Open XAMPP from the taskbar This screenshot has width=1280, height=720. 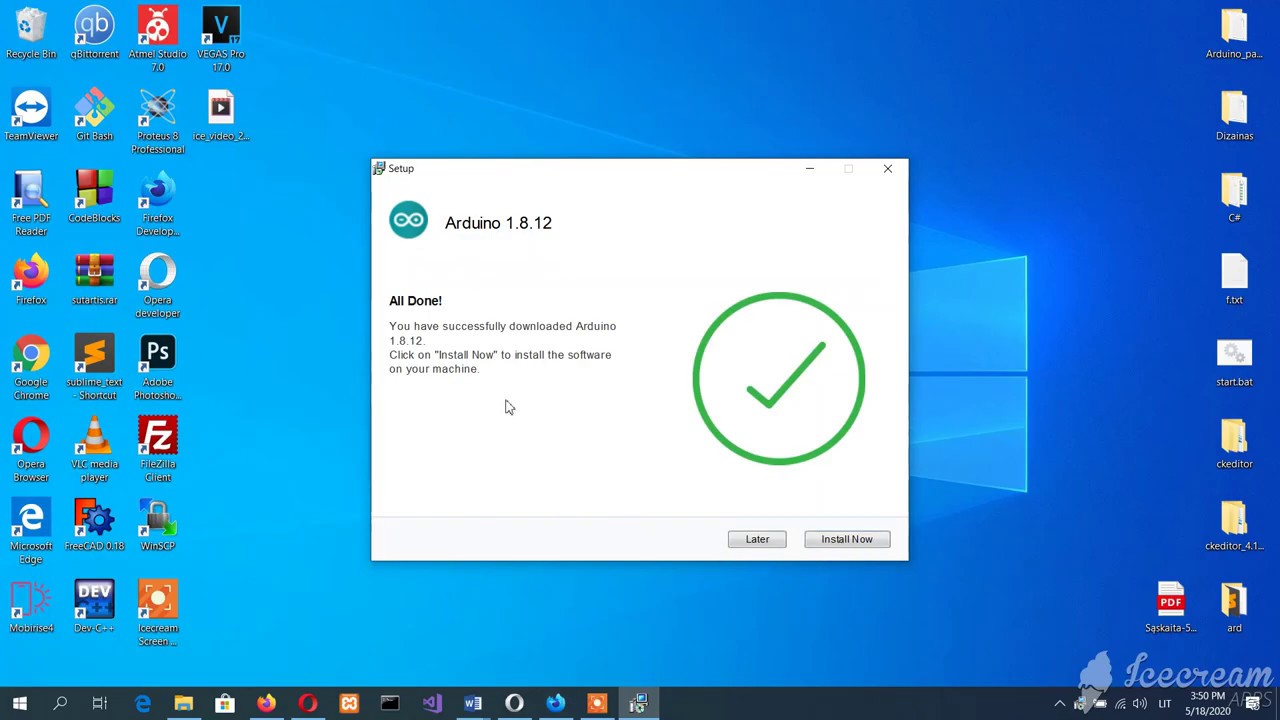click(349, 704)
